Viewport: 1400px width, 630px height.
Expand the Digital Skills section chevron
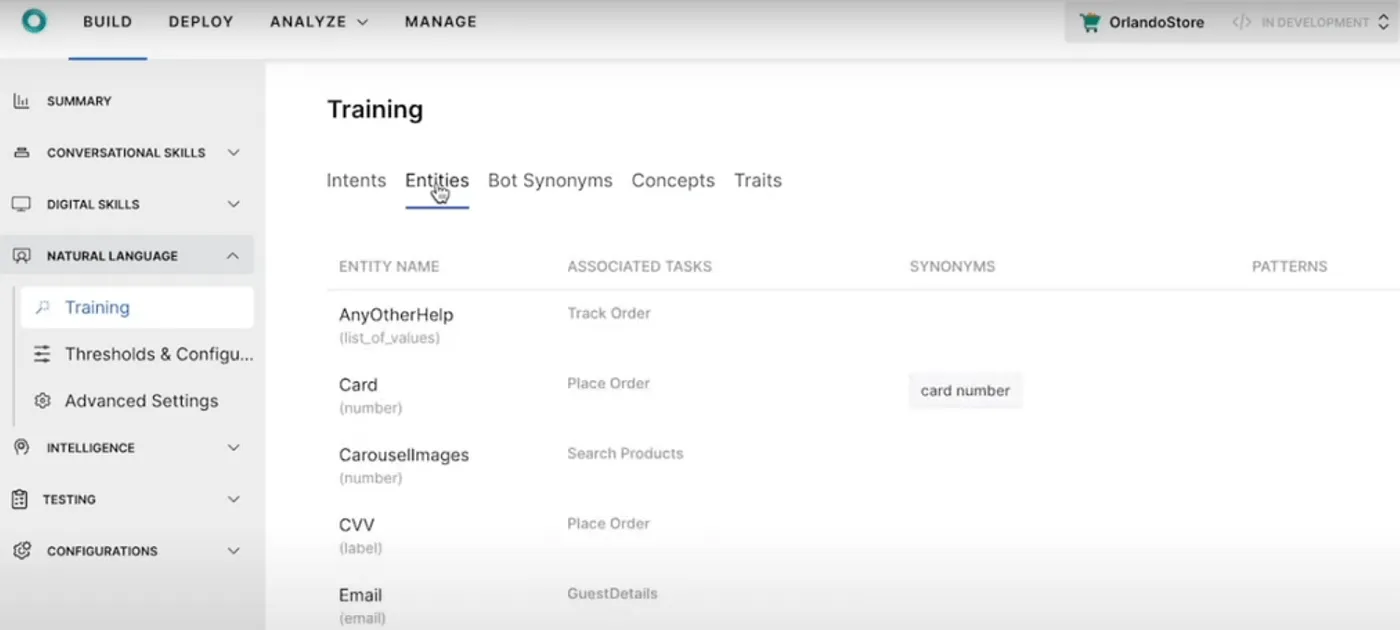(x=233, y=204)
